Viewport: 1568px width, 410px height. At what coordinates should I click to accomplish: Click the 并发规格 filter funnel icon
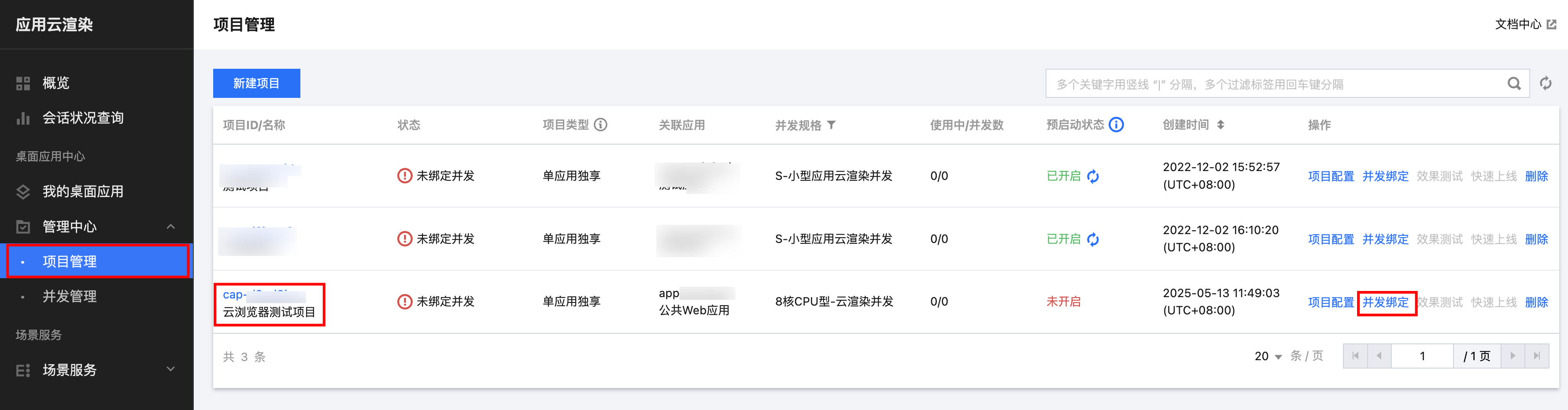coord(832,125)
